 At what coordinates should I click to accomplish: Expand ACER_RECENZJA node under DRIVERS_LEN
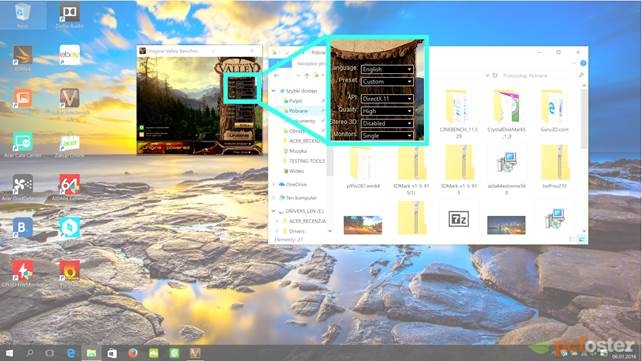[x=278, y=221]
